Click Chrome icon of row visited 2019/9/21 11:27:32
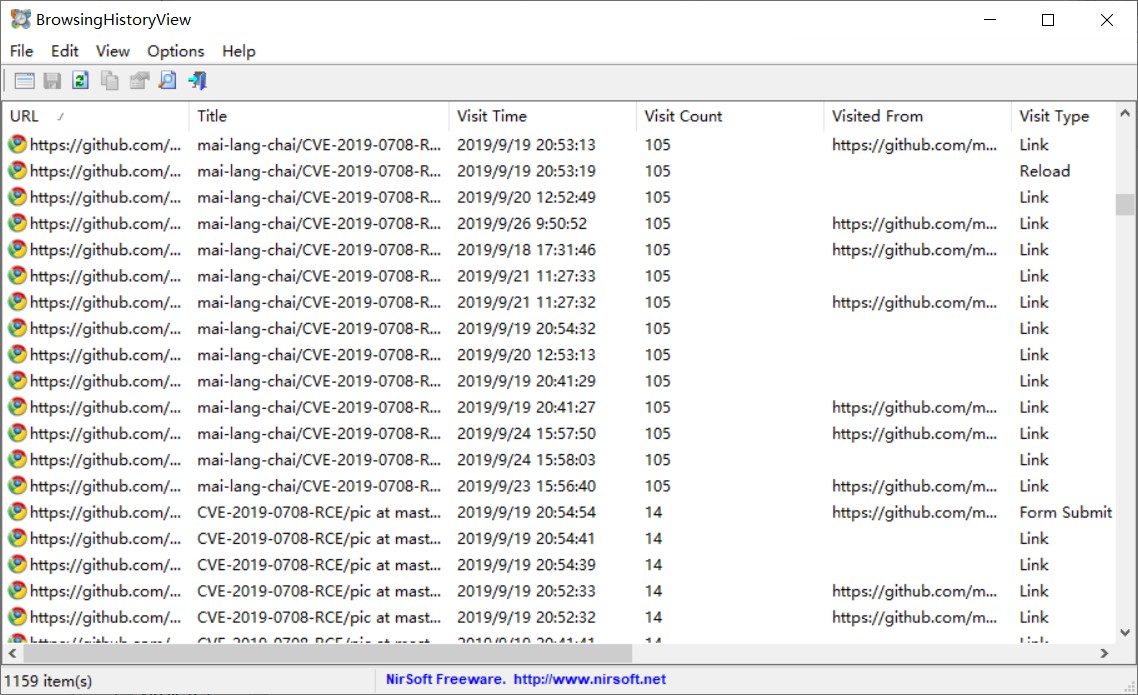This screenshot has width=1138, height=695. 17,302
